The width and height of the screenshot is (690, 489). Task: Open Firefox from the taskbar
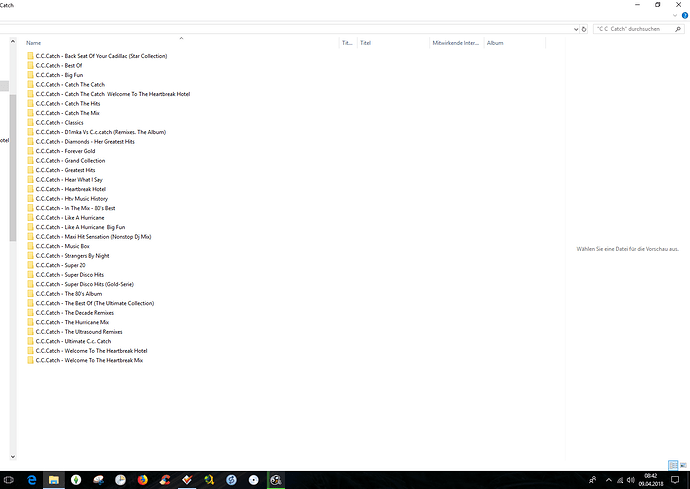coord(143,480)
